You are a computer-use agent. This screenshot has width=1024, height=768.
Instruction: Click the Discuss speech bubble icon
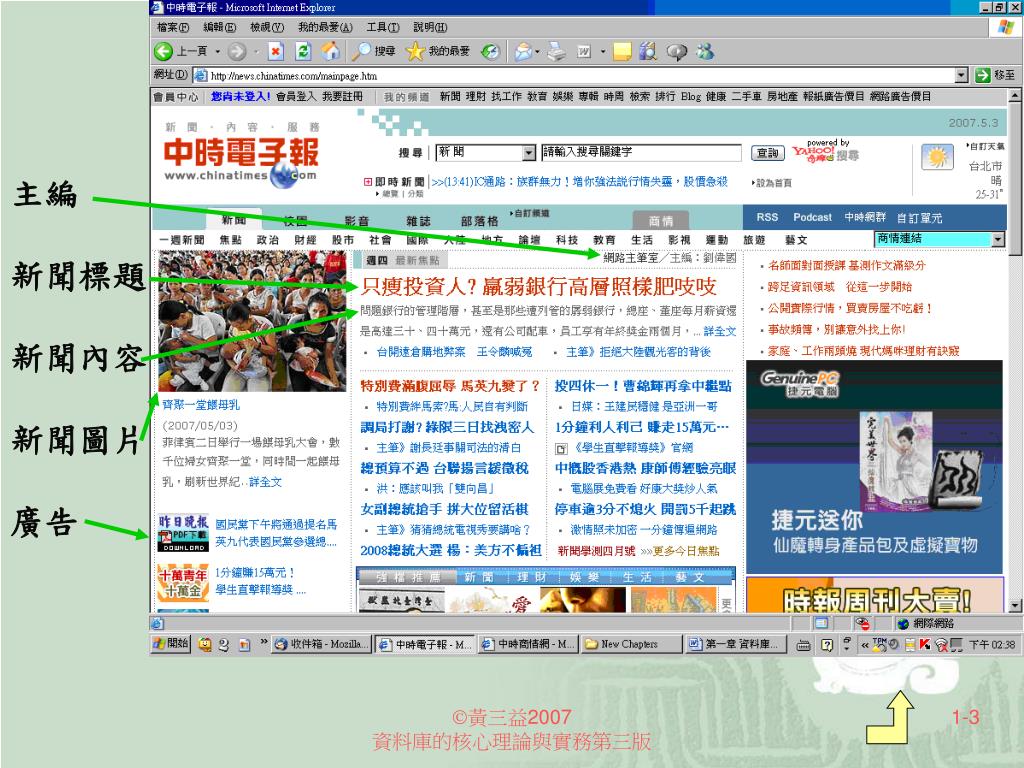[x=676, y=52]
